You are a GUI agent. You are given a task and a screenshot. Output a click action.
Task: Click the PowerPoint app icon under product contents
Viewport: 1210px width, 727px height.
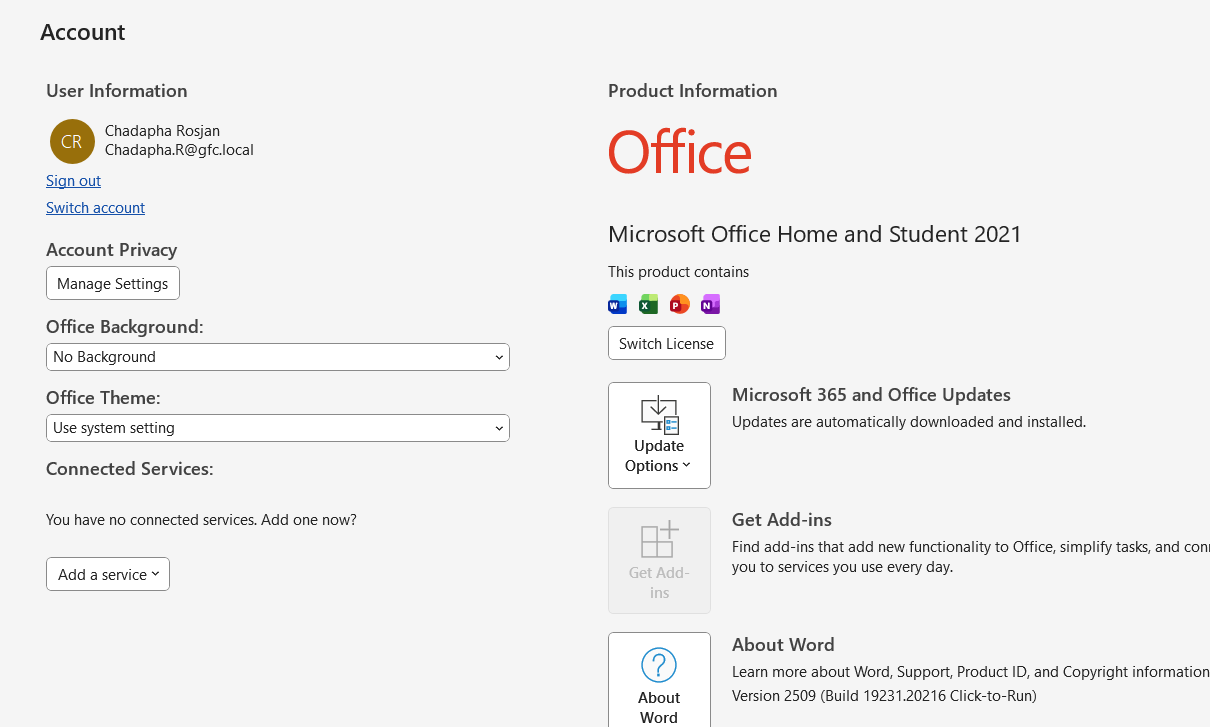click(679, 304)
